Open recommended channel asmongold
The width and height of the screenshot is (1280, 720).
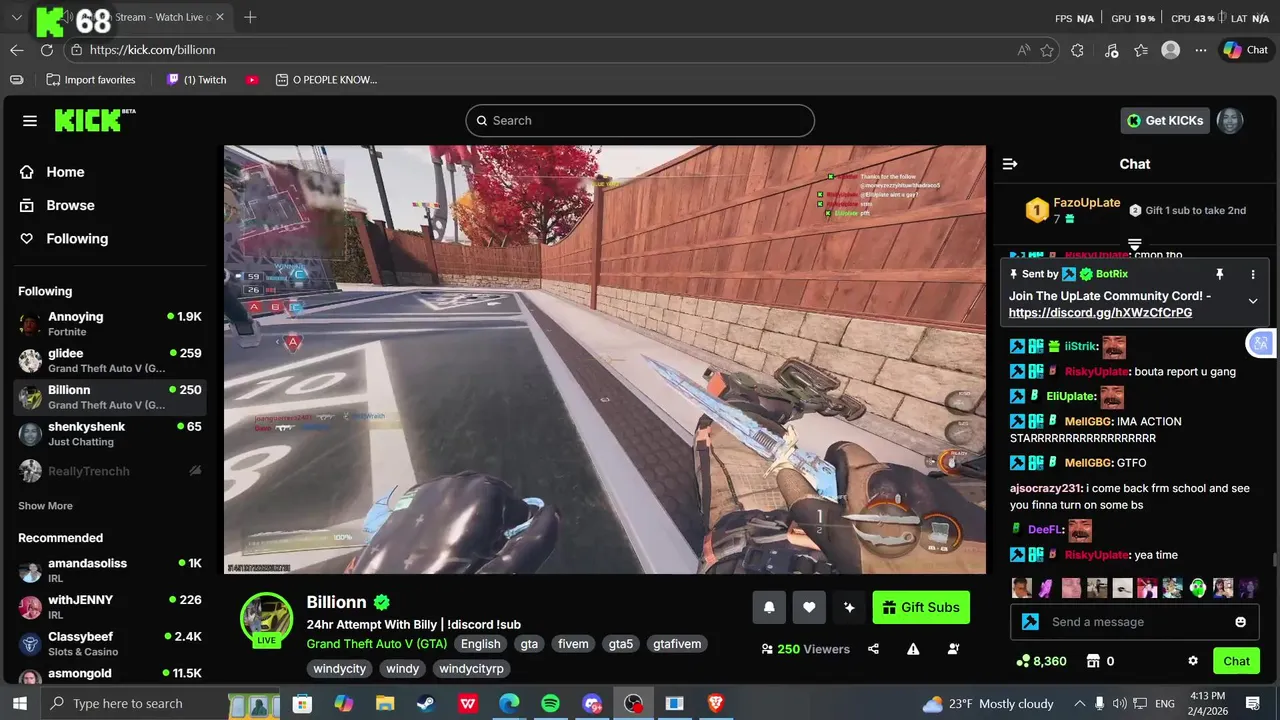110,675
